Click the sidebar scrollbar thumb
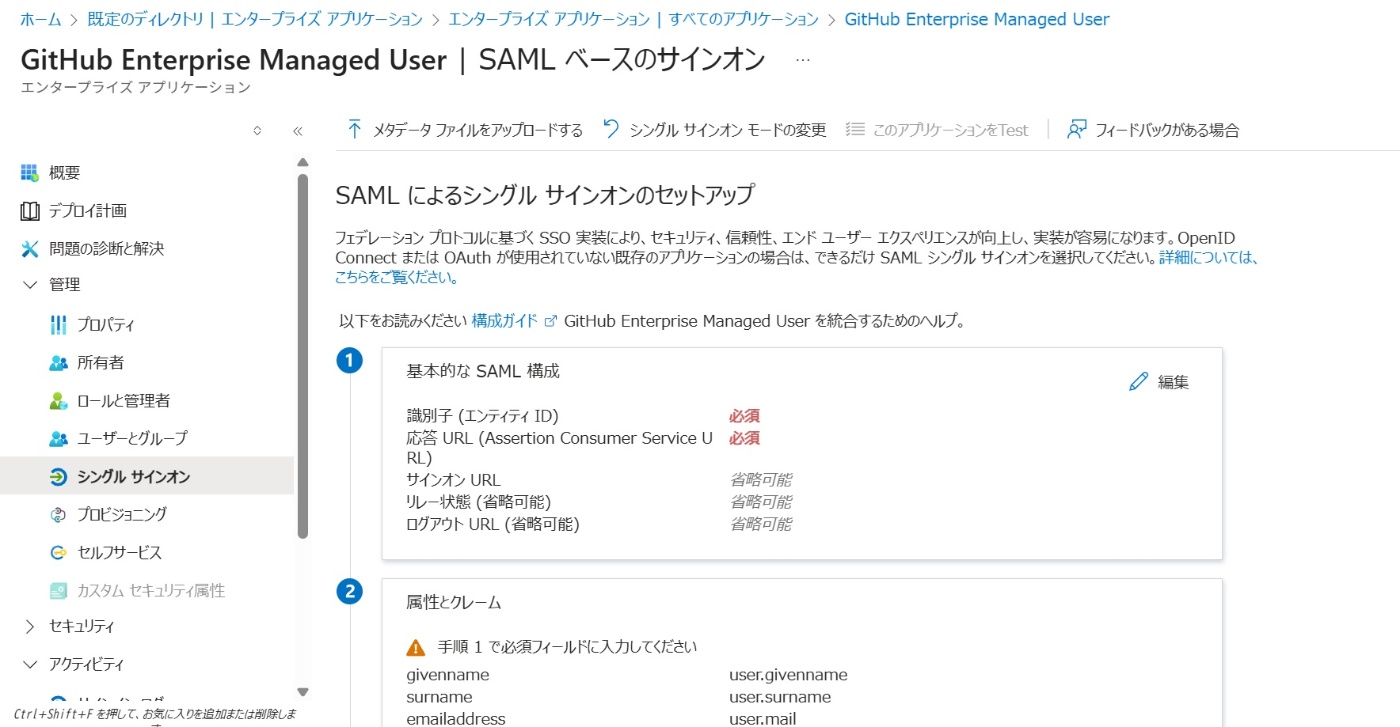 click(303, 357)
